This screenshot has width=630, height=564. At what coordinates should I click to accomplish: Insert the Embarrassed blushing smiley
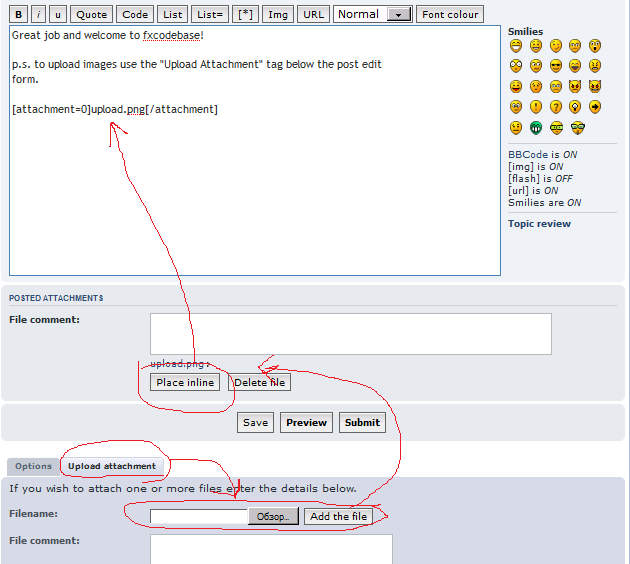pos(536,86)
